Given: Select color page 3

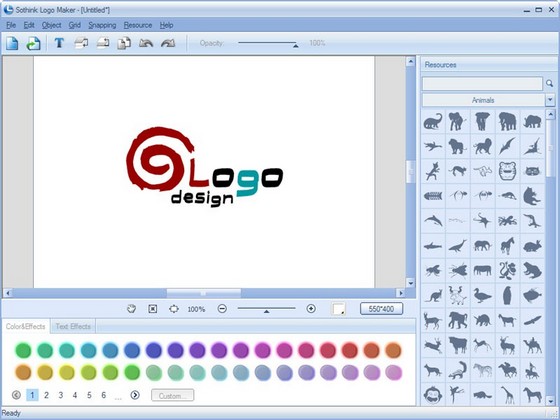Looking at the screenshot, I should click(61, 395).
